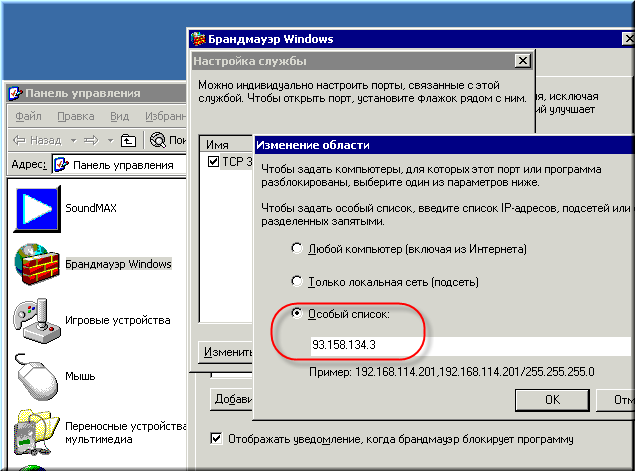Click the Брандмауэр Windows label in list

coord(119,264)
